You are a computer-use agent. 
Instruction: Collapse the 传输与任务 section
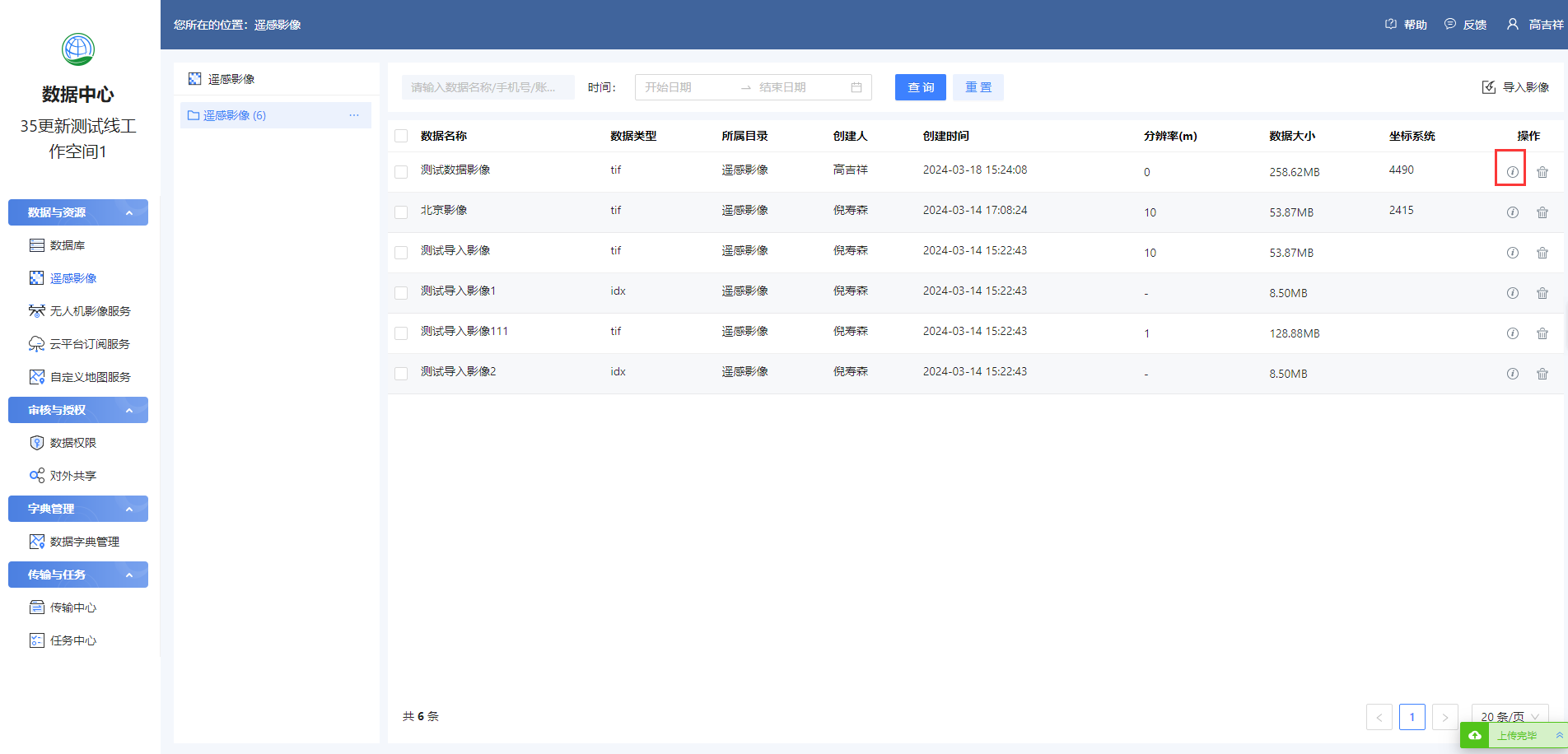click(x=78, y=575)
